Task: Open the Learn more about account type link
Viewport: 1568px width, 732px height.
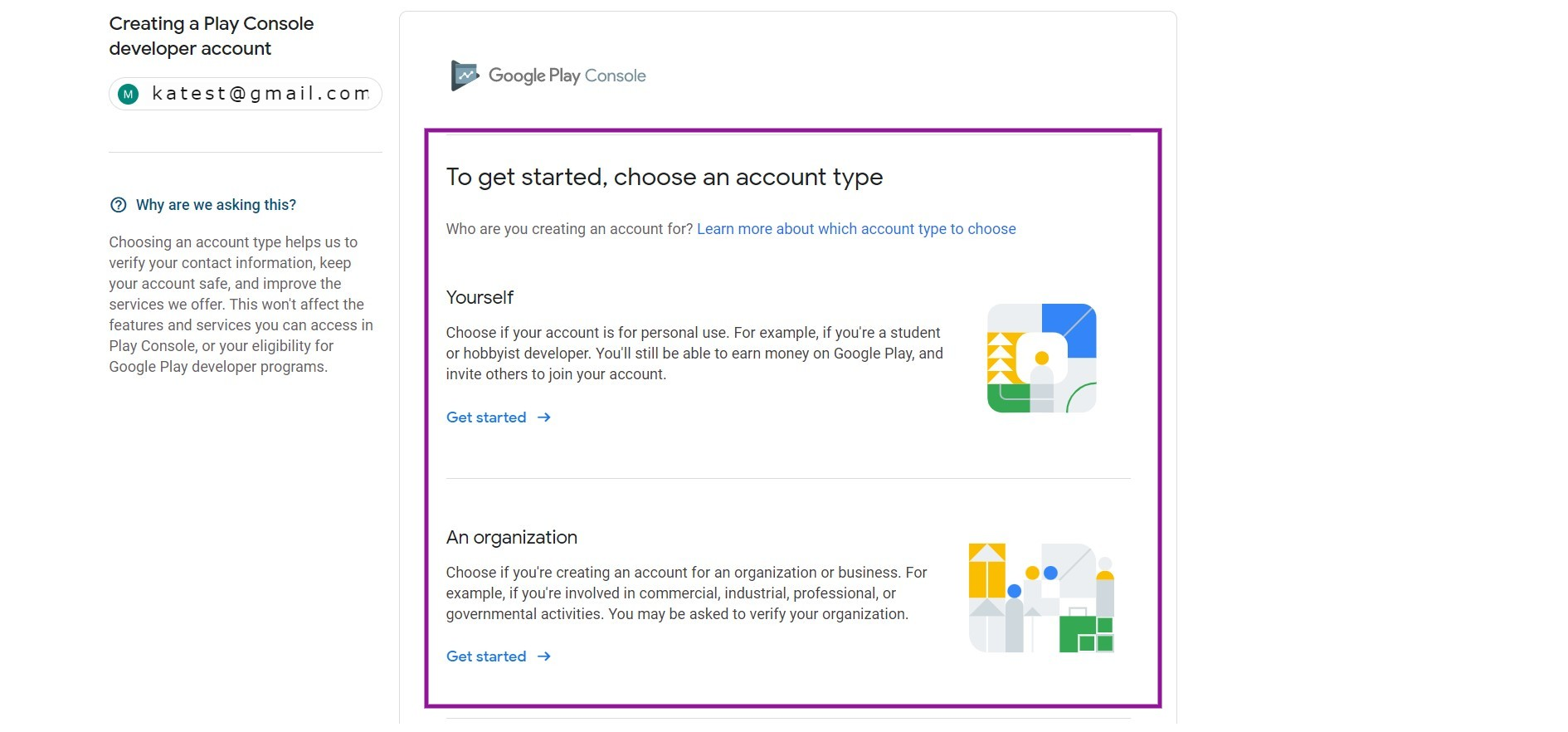Action: coord(856,229)
